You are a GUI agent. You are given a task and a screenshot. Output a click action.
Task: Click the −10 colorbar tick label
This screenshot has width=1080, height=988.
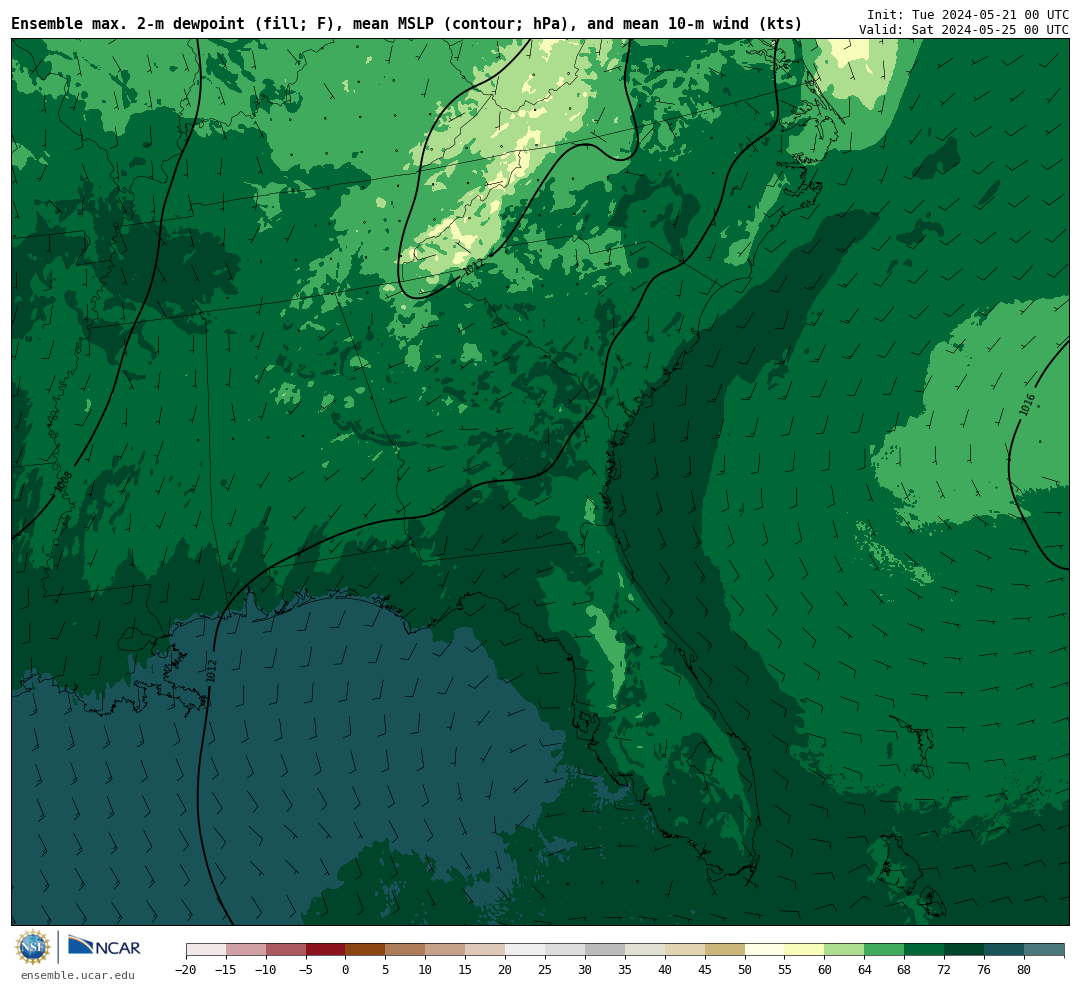[x=266, y=969]
